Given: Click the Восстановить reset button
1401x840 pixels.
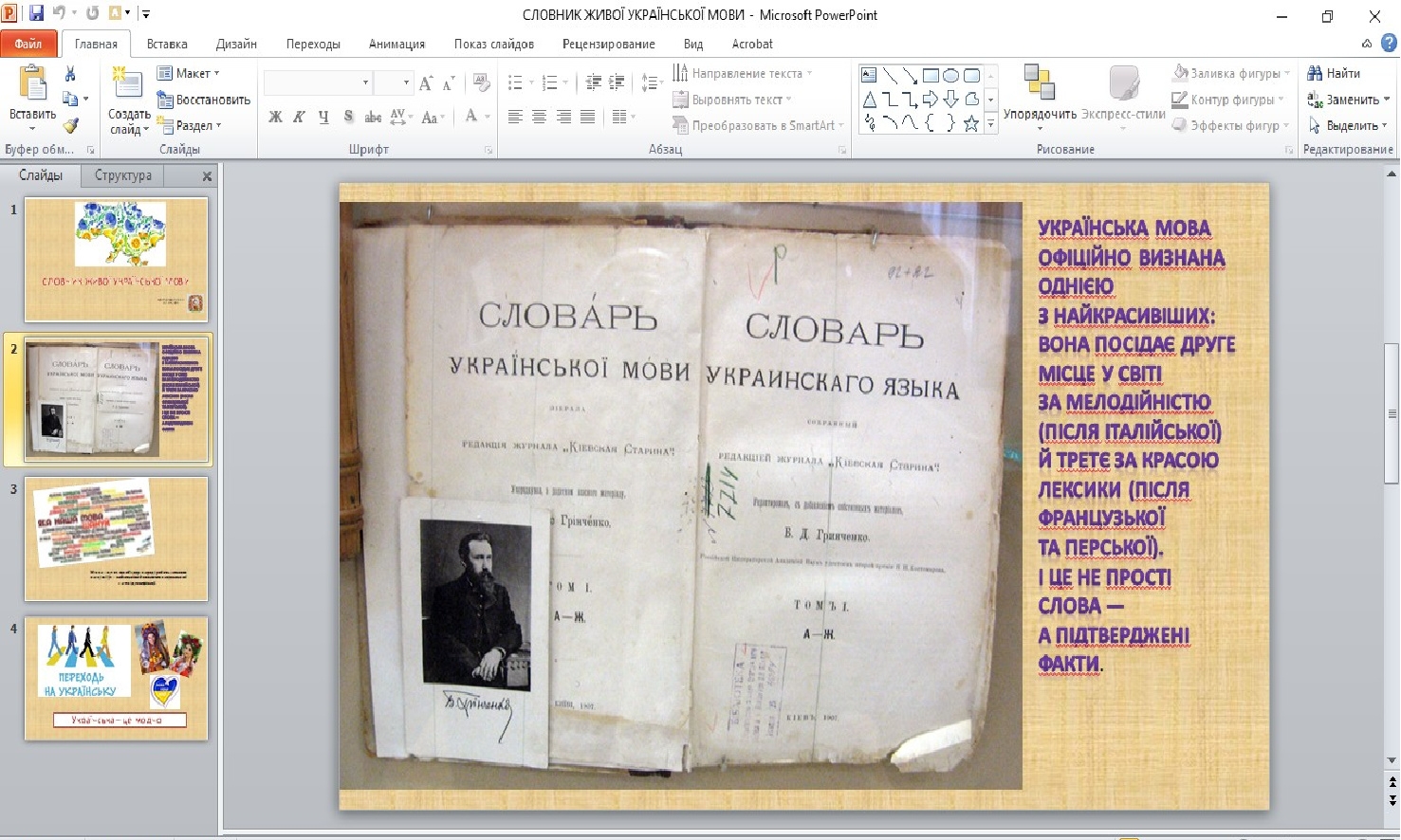Looking at the screenshot, I should 204,100.
